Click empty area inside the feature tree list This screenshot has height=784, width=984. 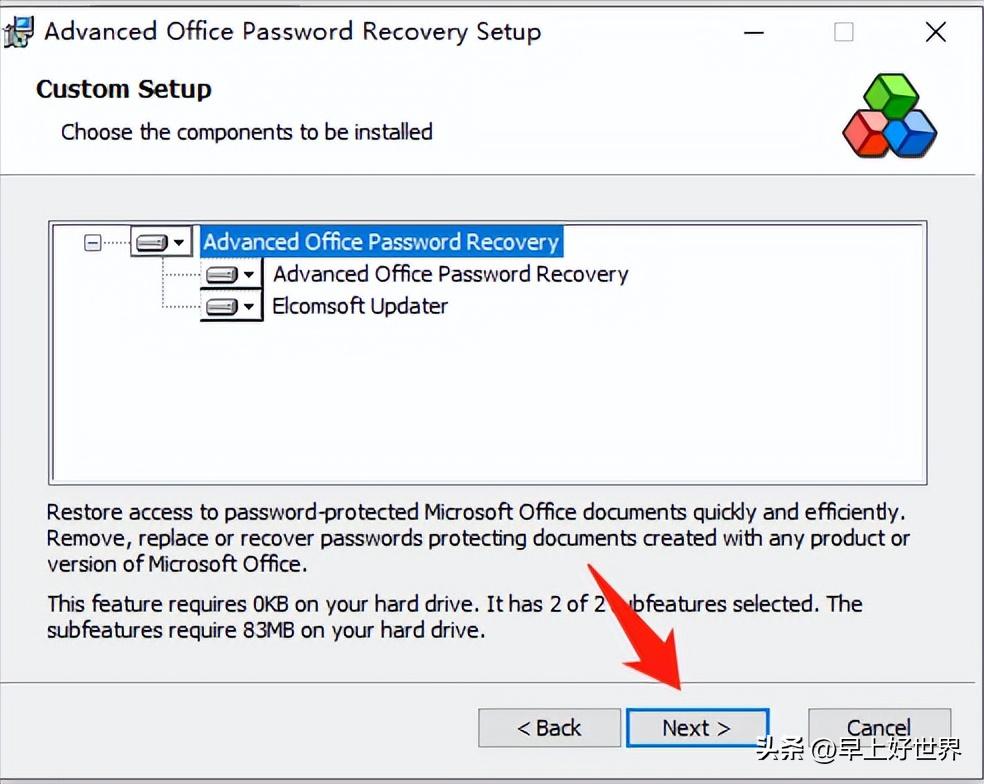pos(489,402)
